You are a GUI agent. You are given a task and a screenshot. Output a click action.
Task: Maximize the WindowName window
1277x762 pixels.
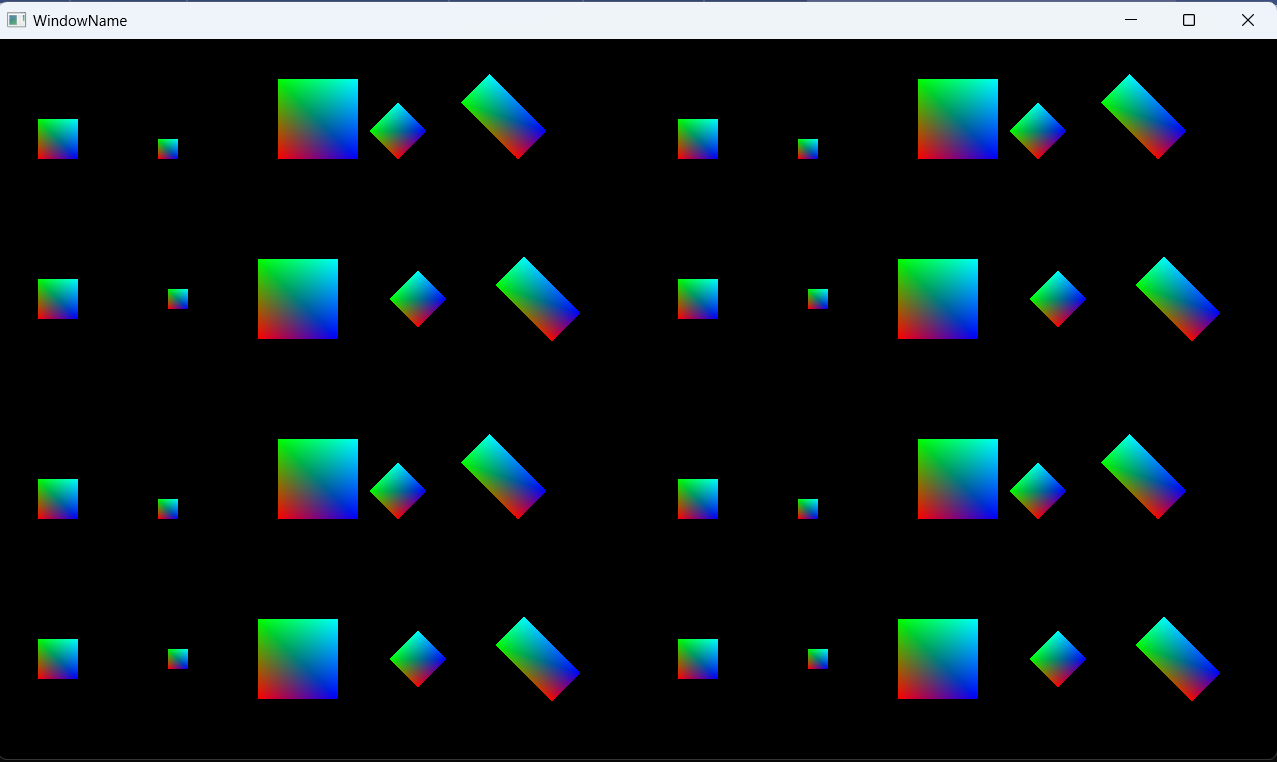click(1189, 20)
